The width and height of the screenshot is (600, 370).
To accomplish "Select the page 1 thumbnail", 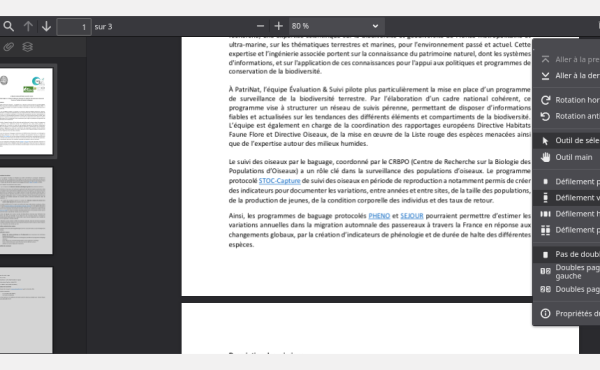I will coord(26,111).
